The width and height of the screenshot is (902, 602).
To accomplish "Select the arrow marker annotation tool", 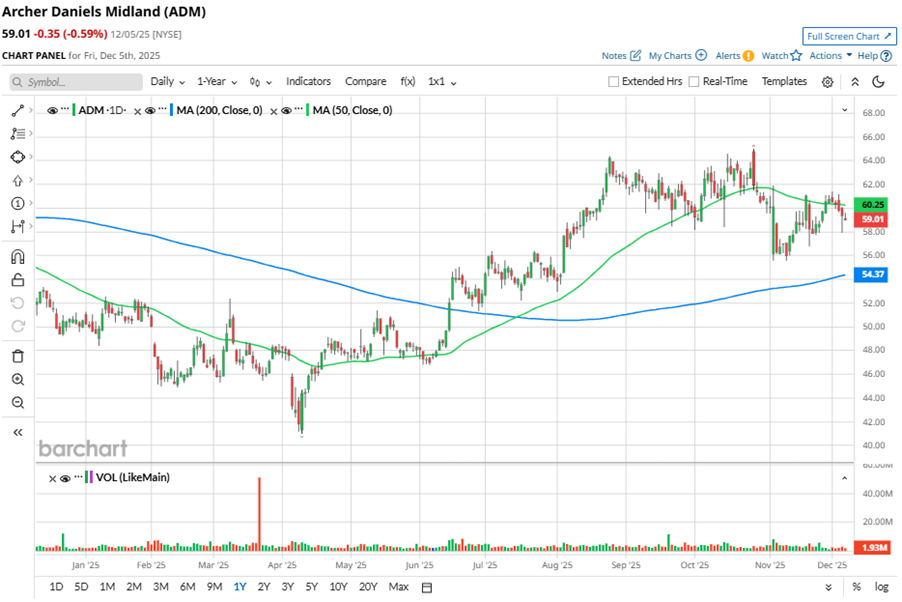I will pyautogui.click(x=18, y=181).
